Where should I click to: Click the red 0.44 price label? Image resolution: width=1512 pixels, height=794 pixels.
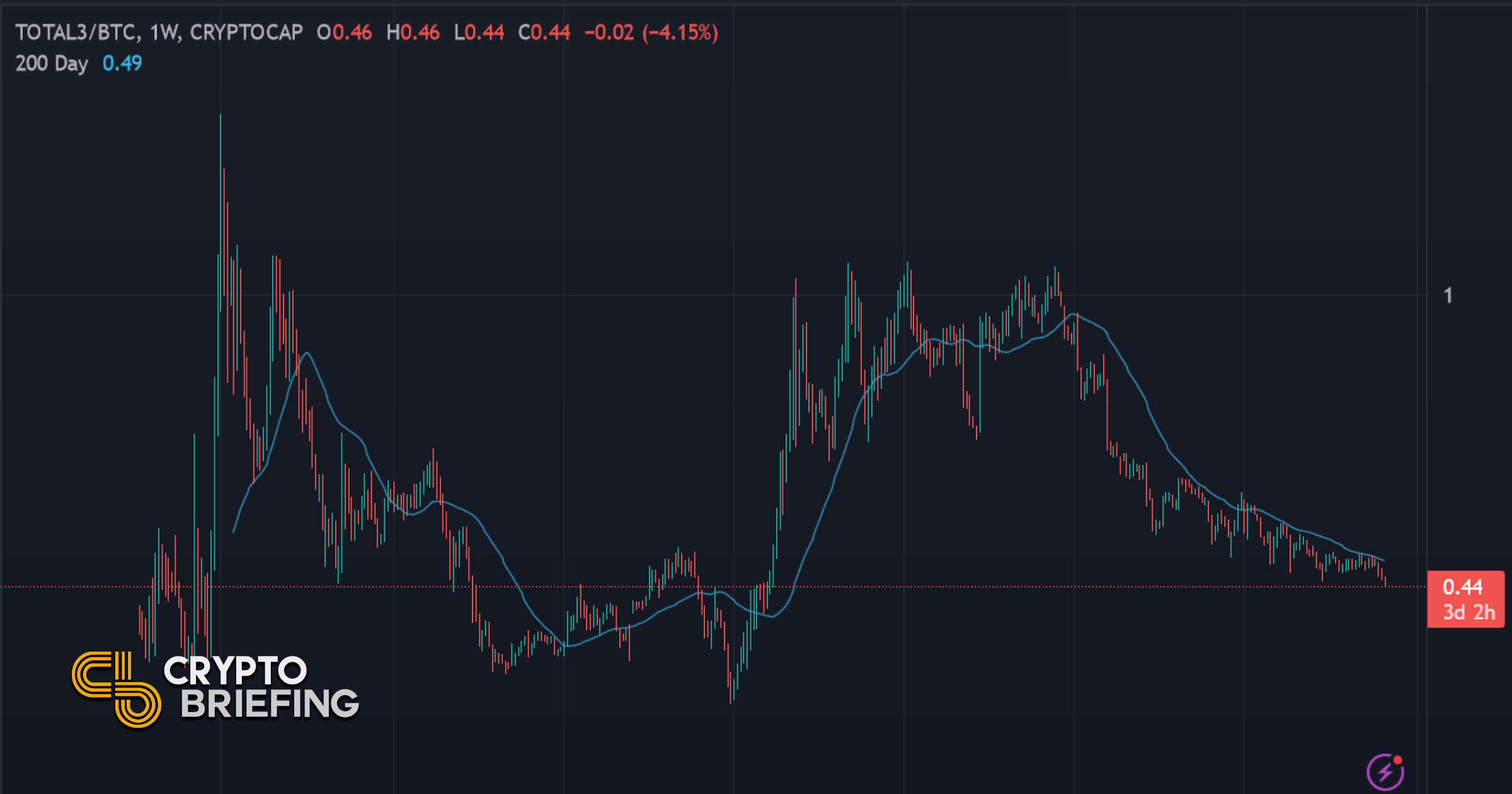(x=1462, y=587)
